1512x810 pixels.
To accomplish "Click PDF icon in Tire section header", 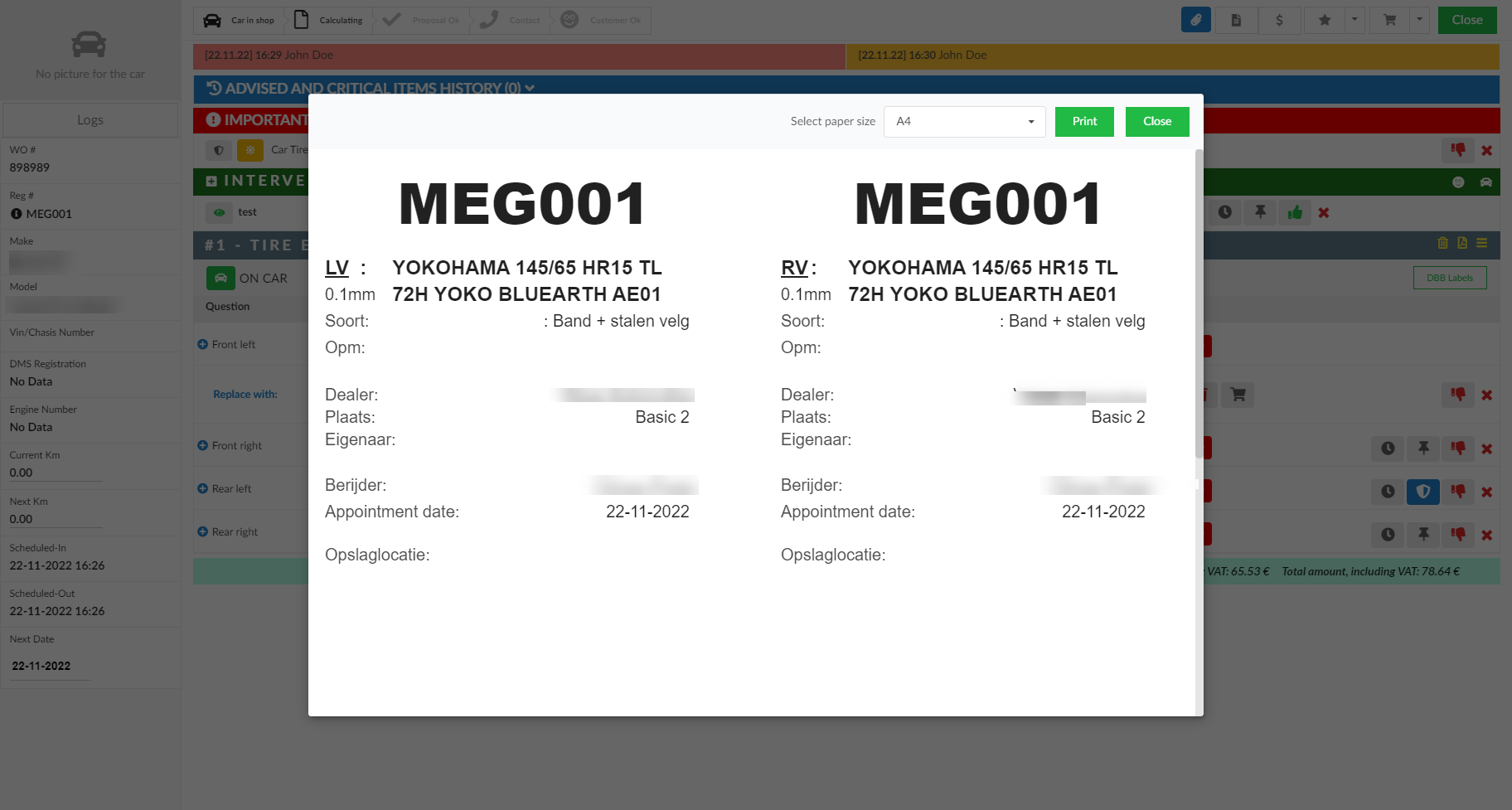I will point(1462,243).
